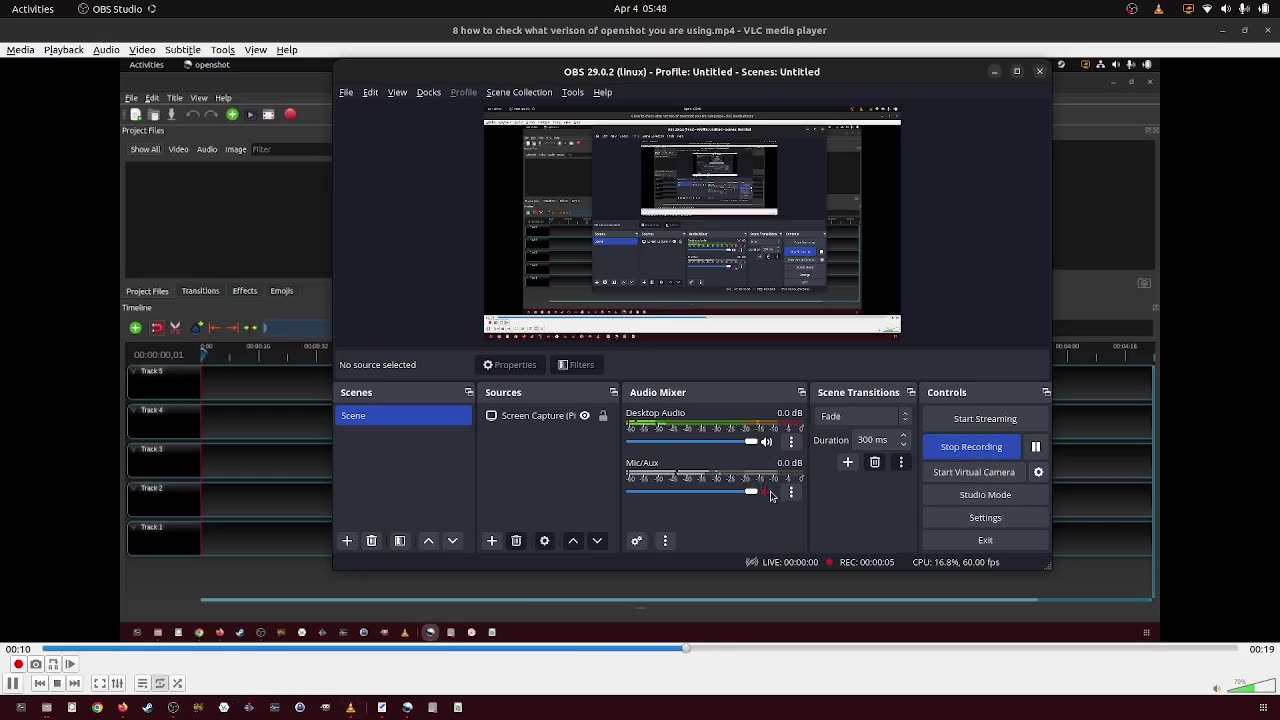
Task: Click Filters button above Sources
Action: (x=576, y=365)
